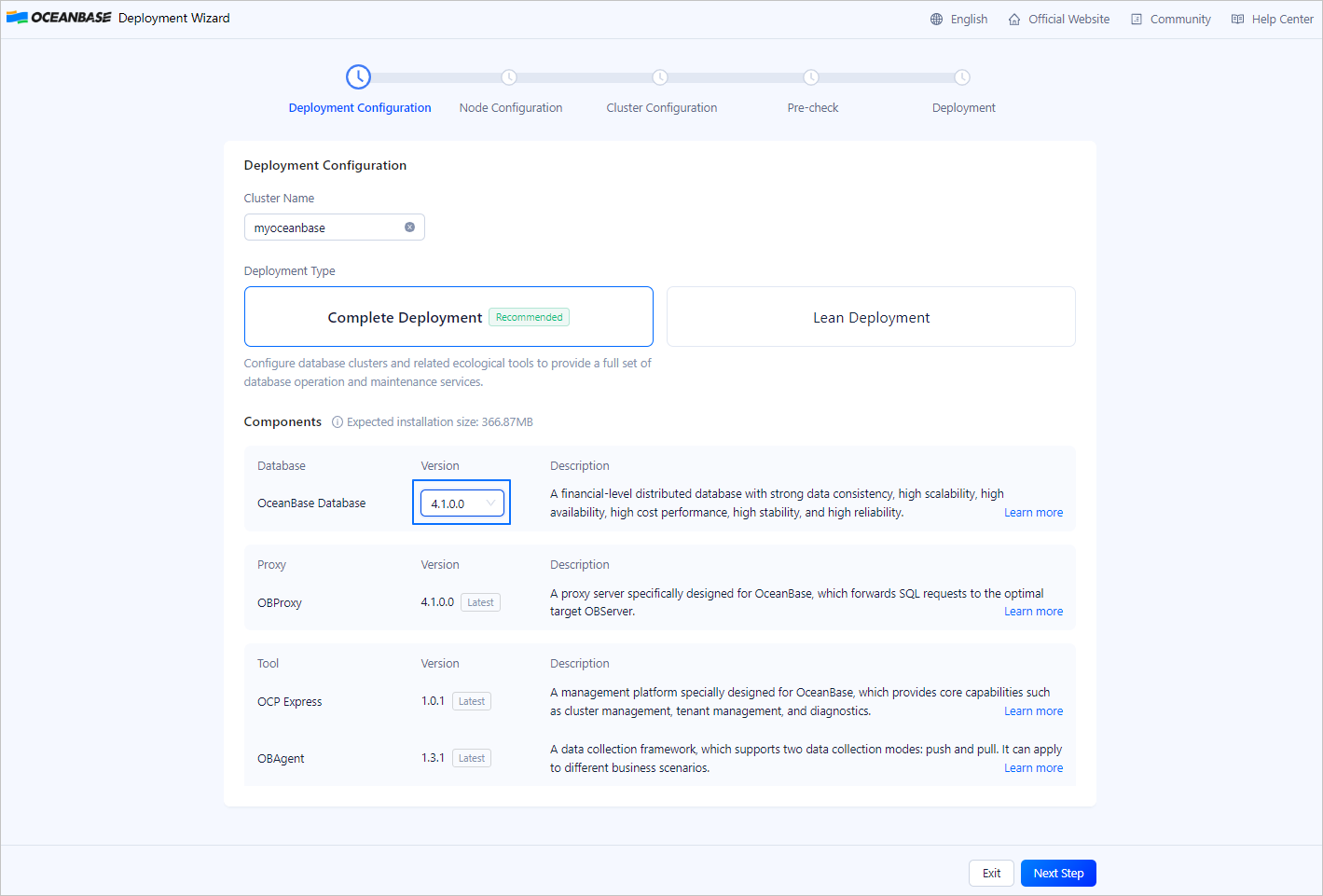Clear the Cluster Name field
This screenshot has height=896, width=1323.
409,227
